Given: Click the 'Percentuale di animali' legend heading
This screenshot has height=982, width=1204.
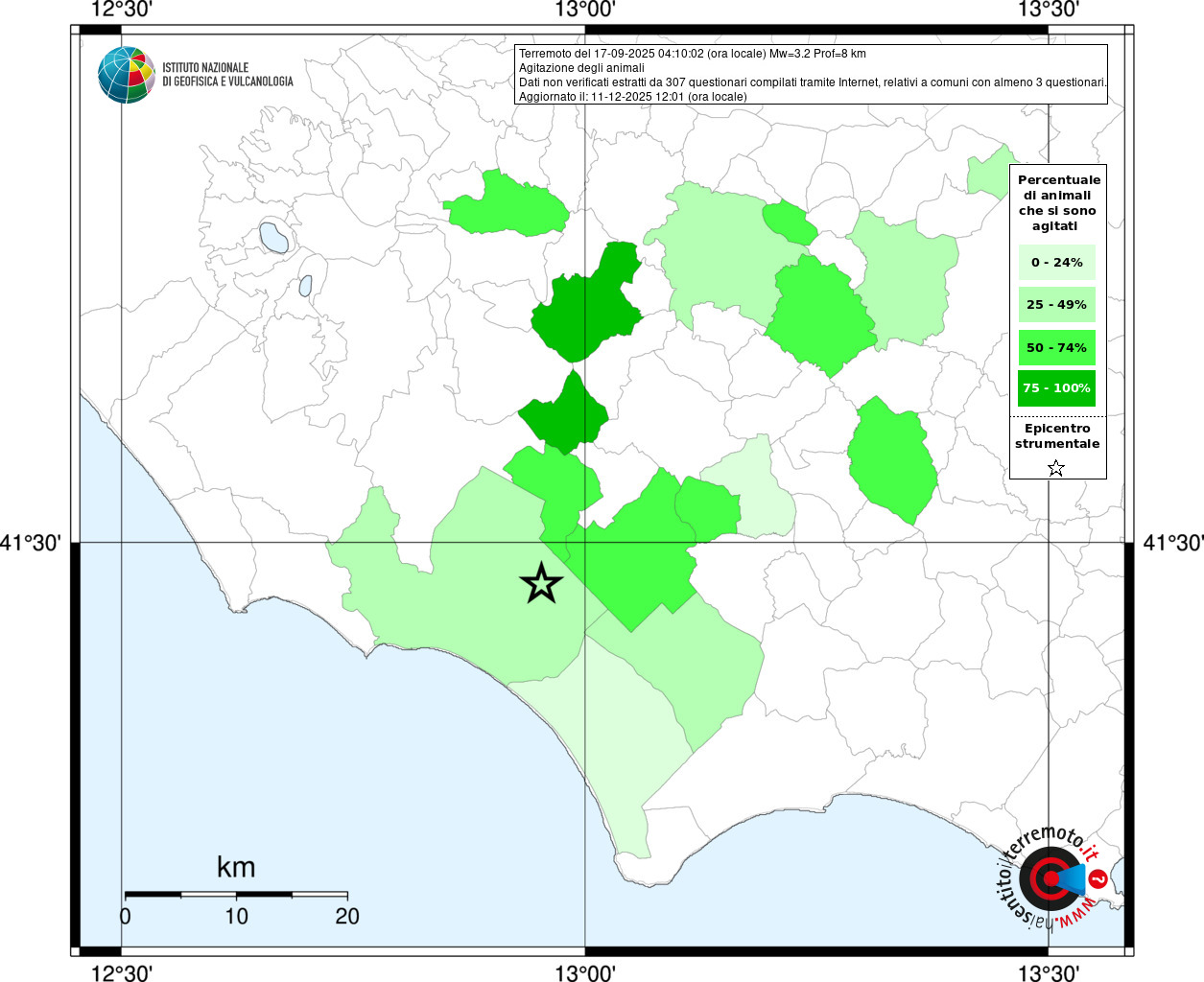Looking at the screenshot, I should [x=1059, y=203].
